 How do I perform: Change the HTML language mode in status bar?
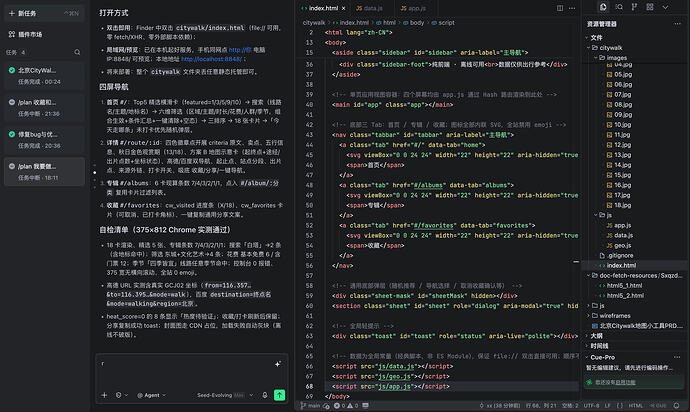[x=636, y=405]
